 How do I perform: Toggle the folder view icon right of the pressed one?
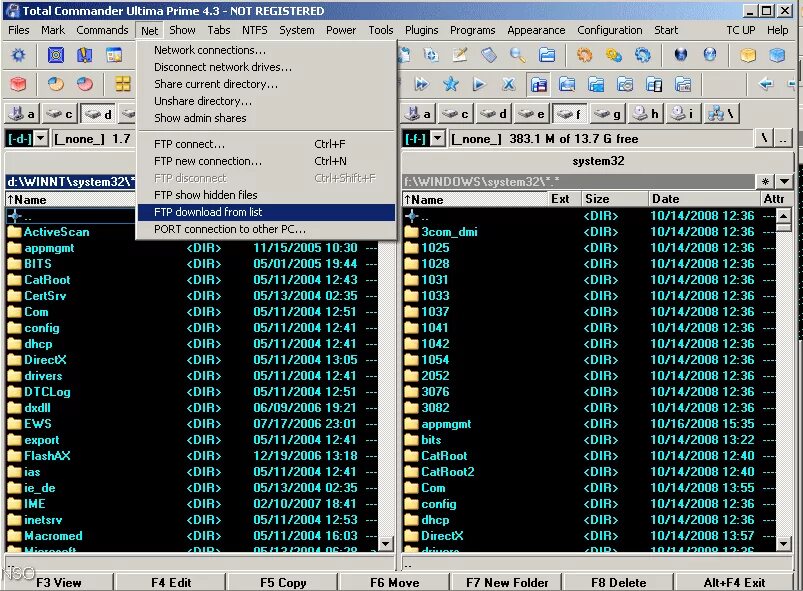[x=567, y=84]
